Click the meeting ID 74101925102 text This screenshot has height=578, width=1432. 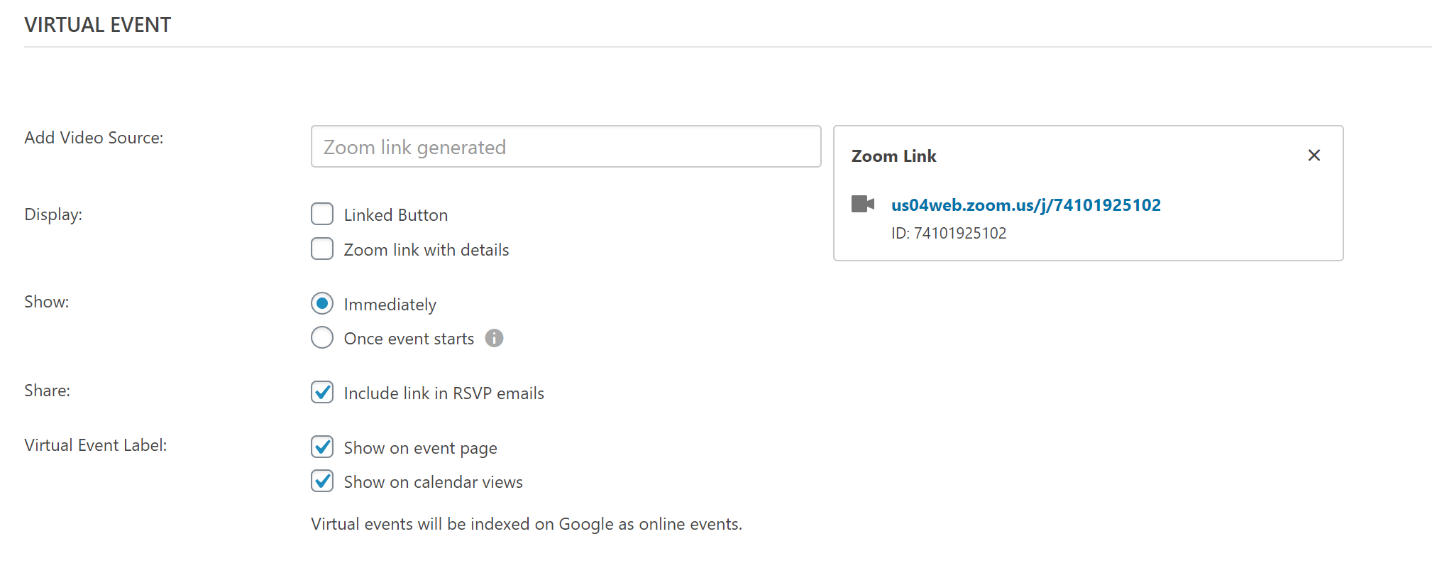(x=948, y=233)
